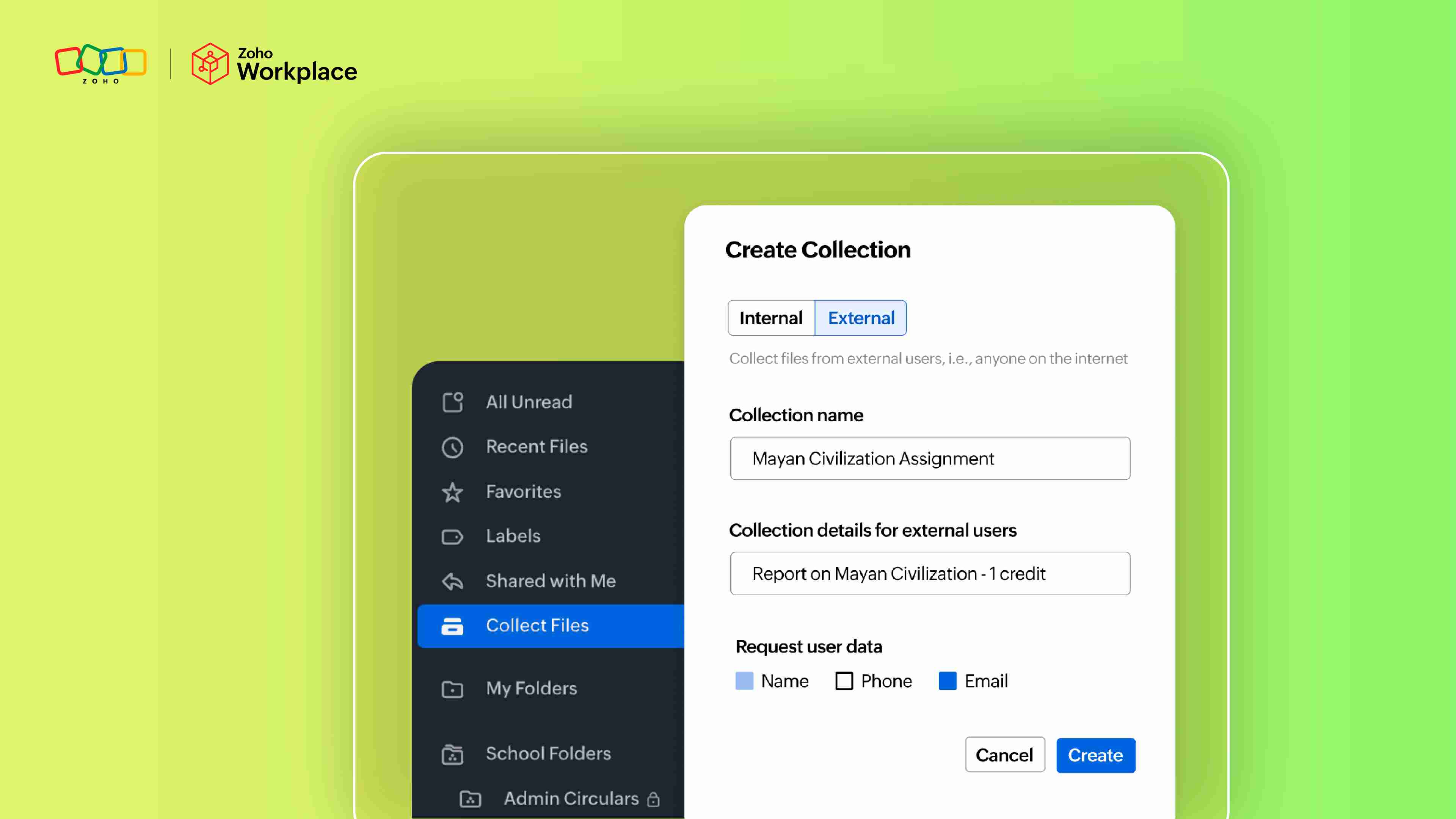The width and height of the screenshot is (1456, 819).
Task: Check the Phone checkbox
Action: tap(844, 681)
